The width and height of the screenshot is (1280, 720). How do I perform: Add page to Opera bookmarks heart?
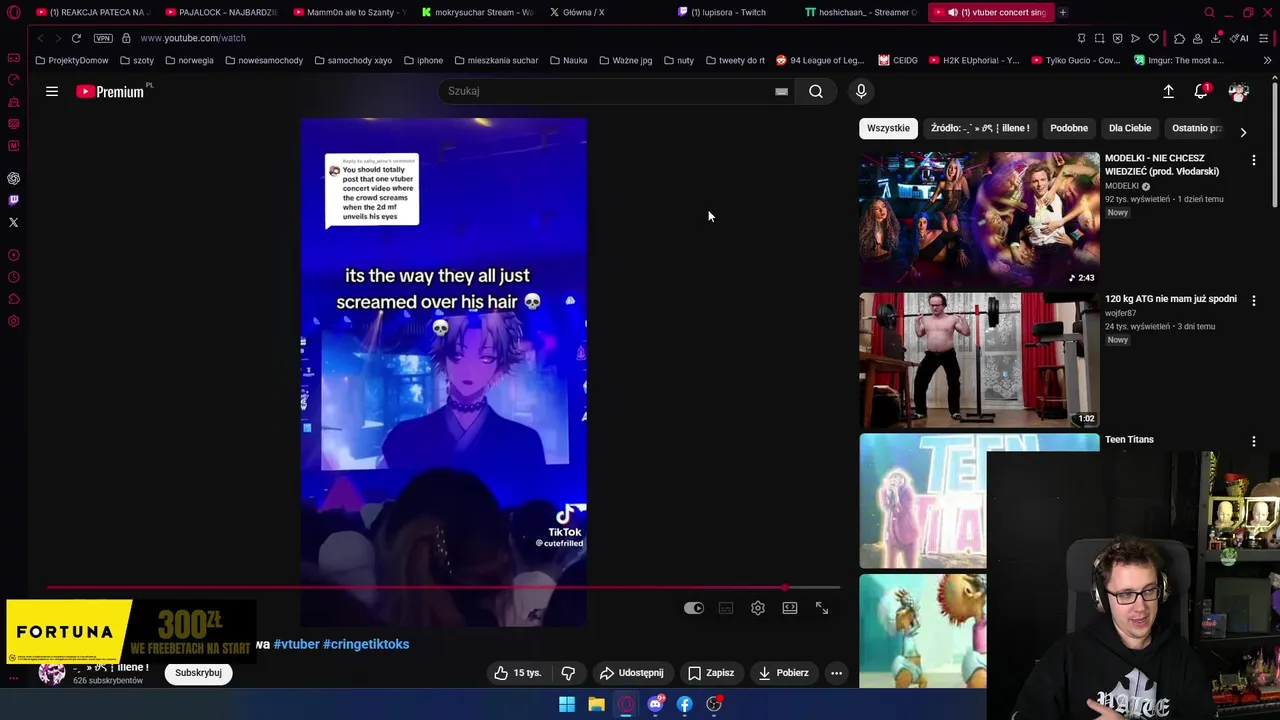click(x=1153, y=38)
